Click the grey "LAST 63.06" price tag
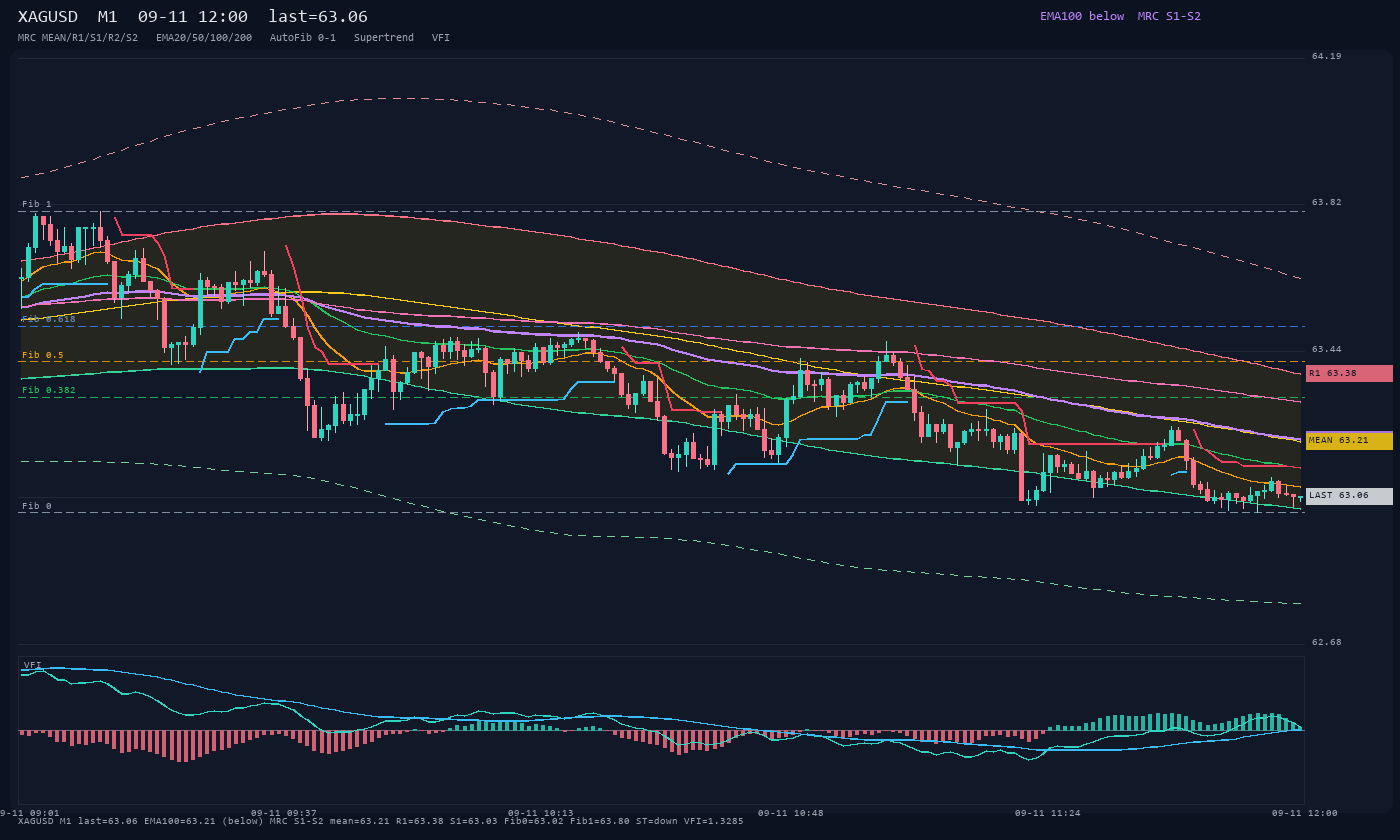The width and height of the screenshot is (1400, 840). pos(1349,496)
